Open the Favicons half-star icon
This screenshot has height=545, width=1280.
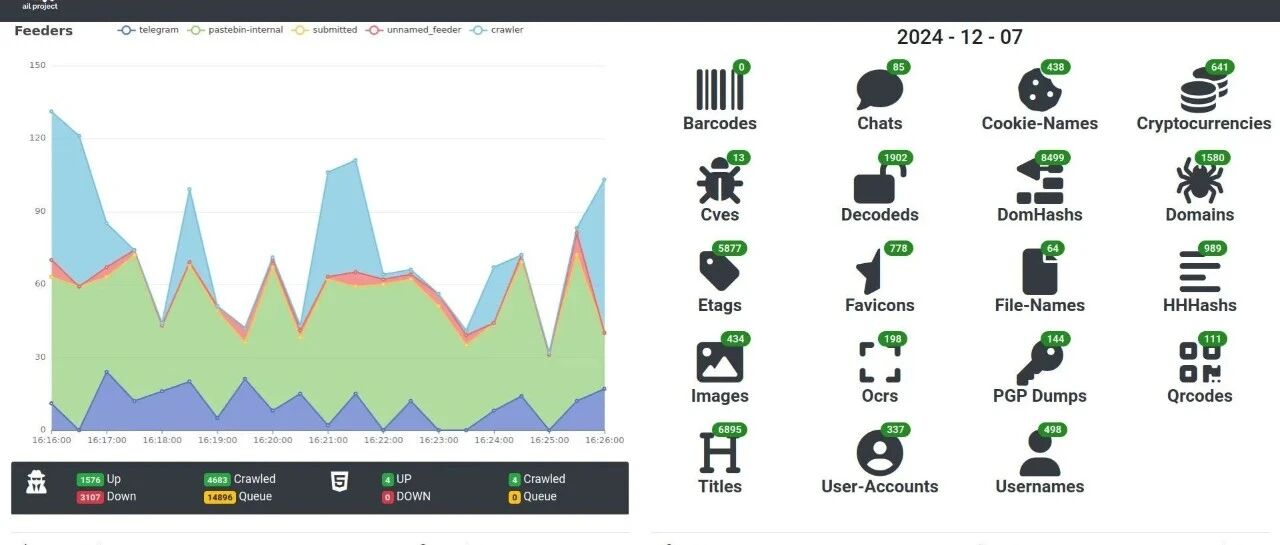click(x=872, y=272)
